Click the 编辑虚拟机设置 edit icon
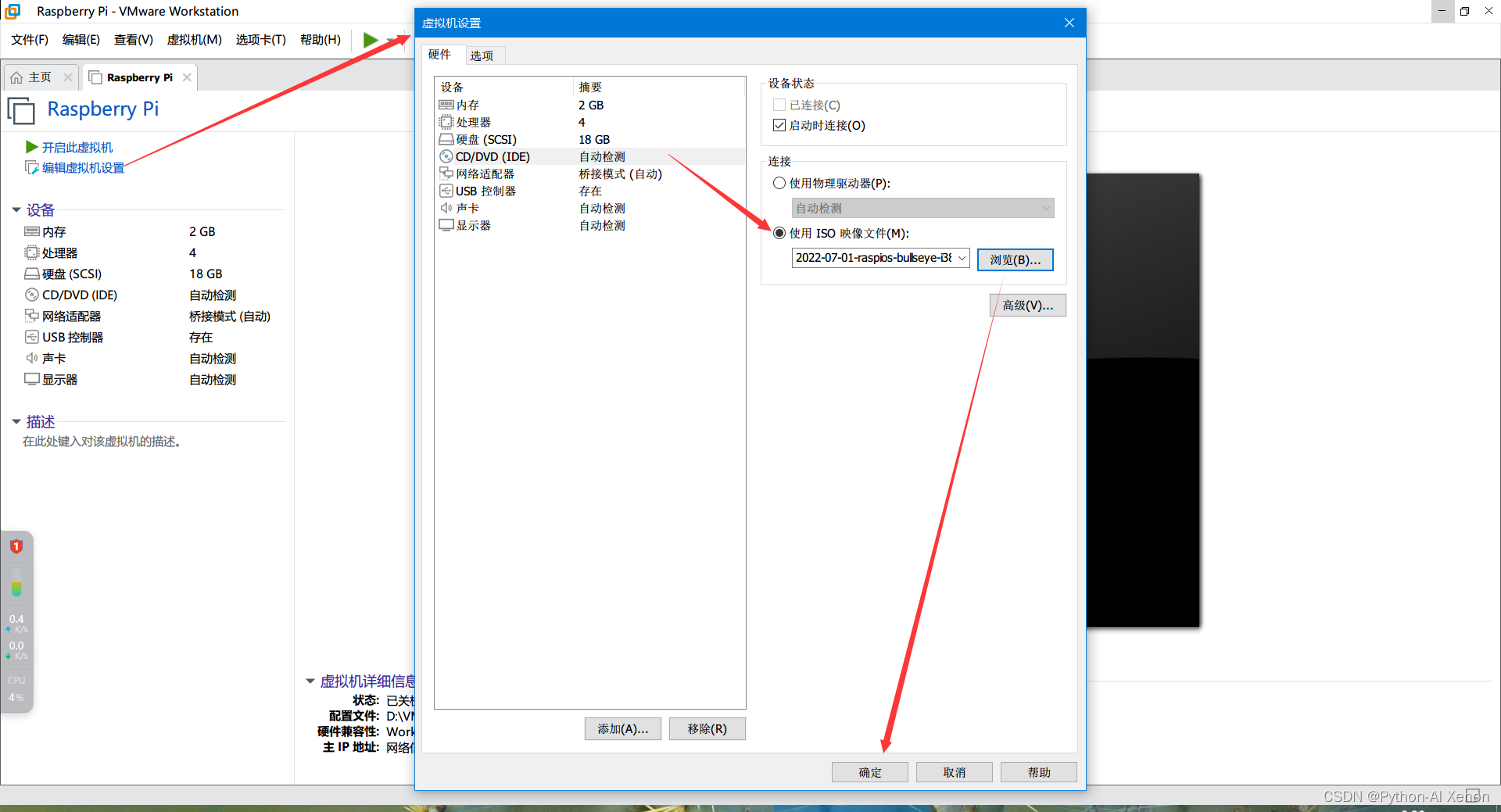 click(32, 167)
